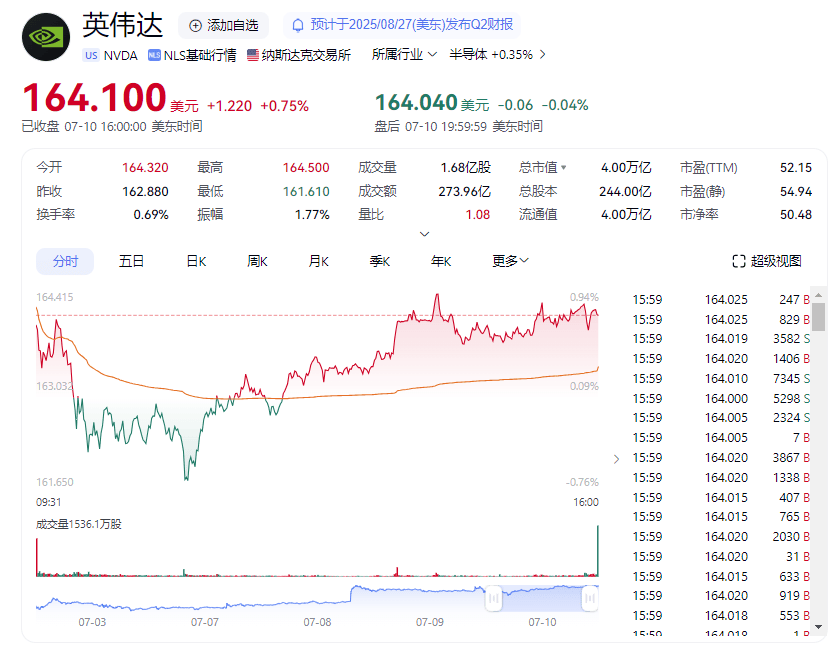Screen dimensions: 839x651
Task: Select the 分时 chart view
Action: pos(64,260)
